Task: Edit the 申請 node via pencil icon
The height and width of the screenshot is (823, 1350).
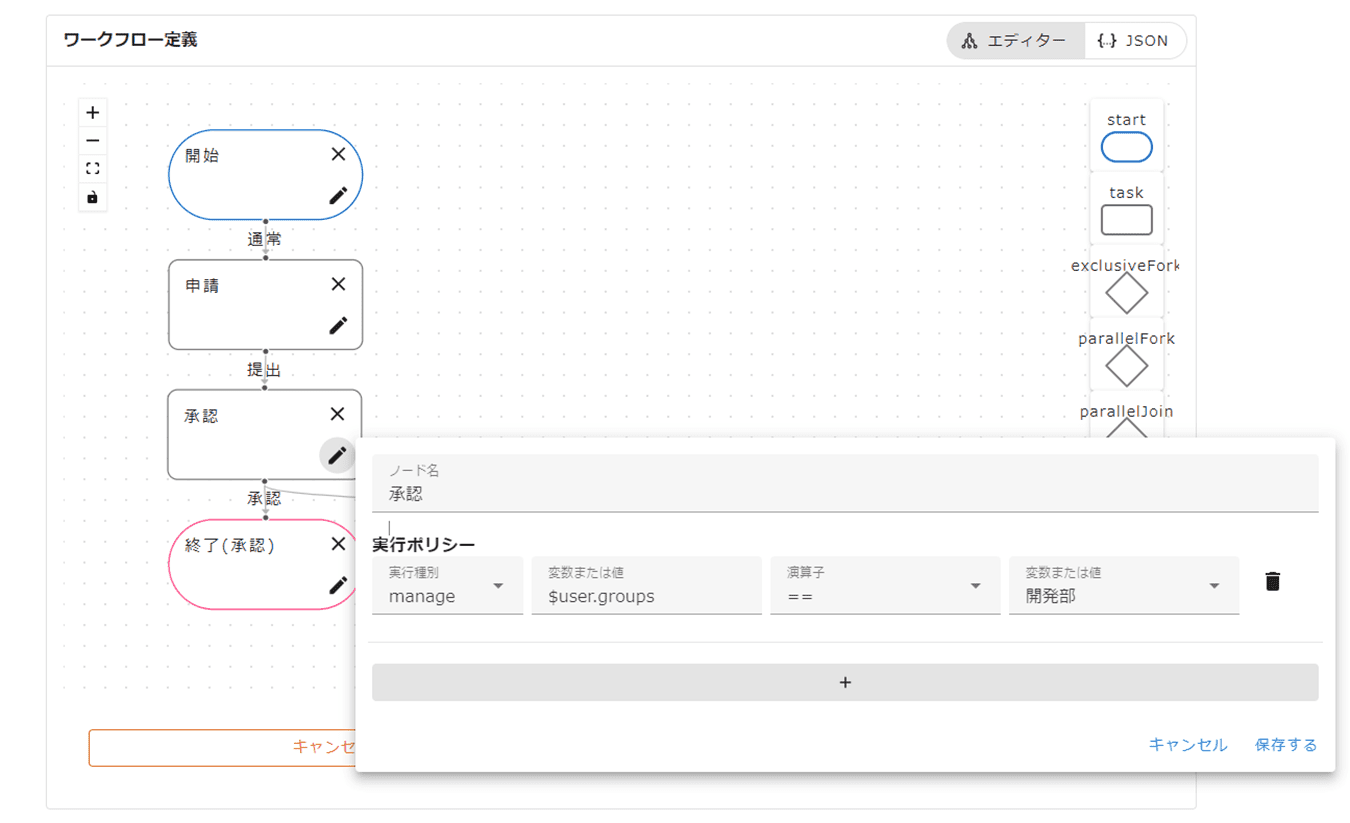Action: click(338, 326)
